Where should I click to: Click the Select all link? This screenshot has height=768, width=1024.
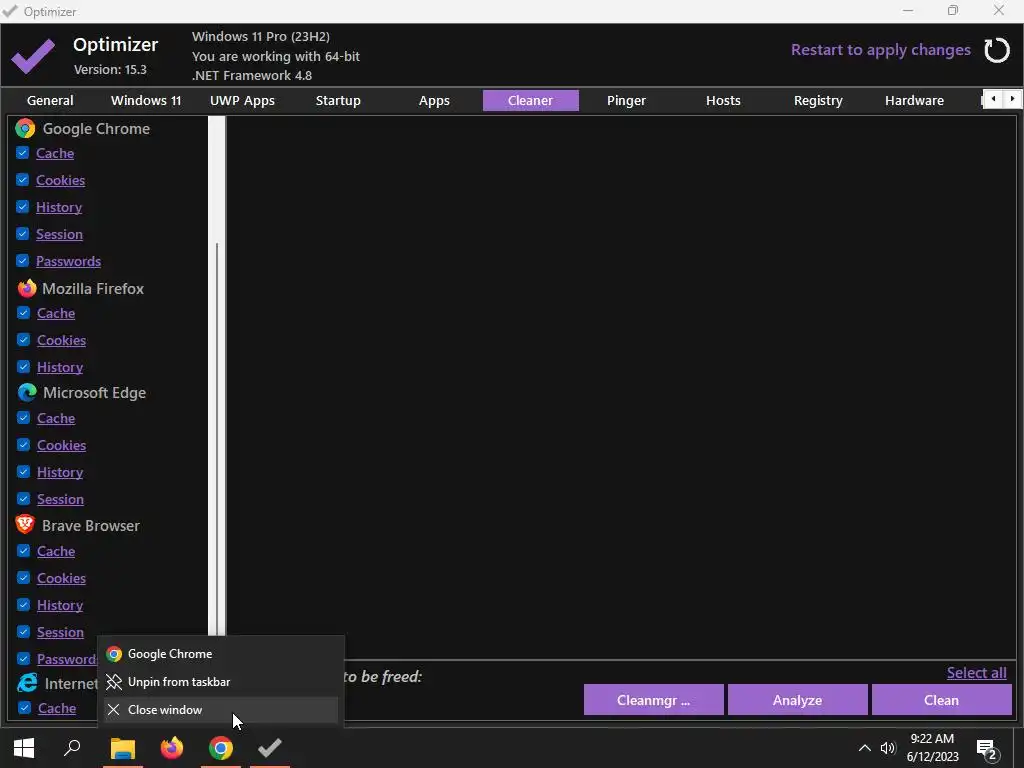coord(976,673)
